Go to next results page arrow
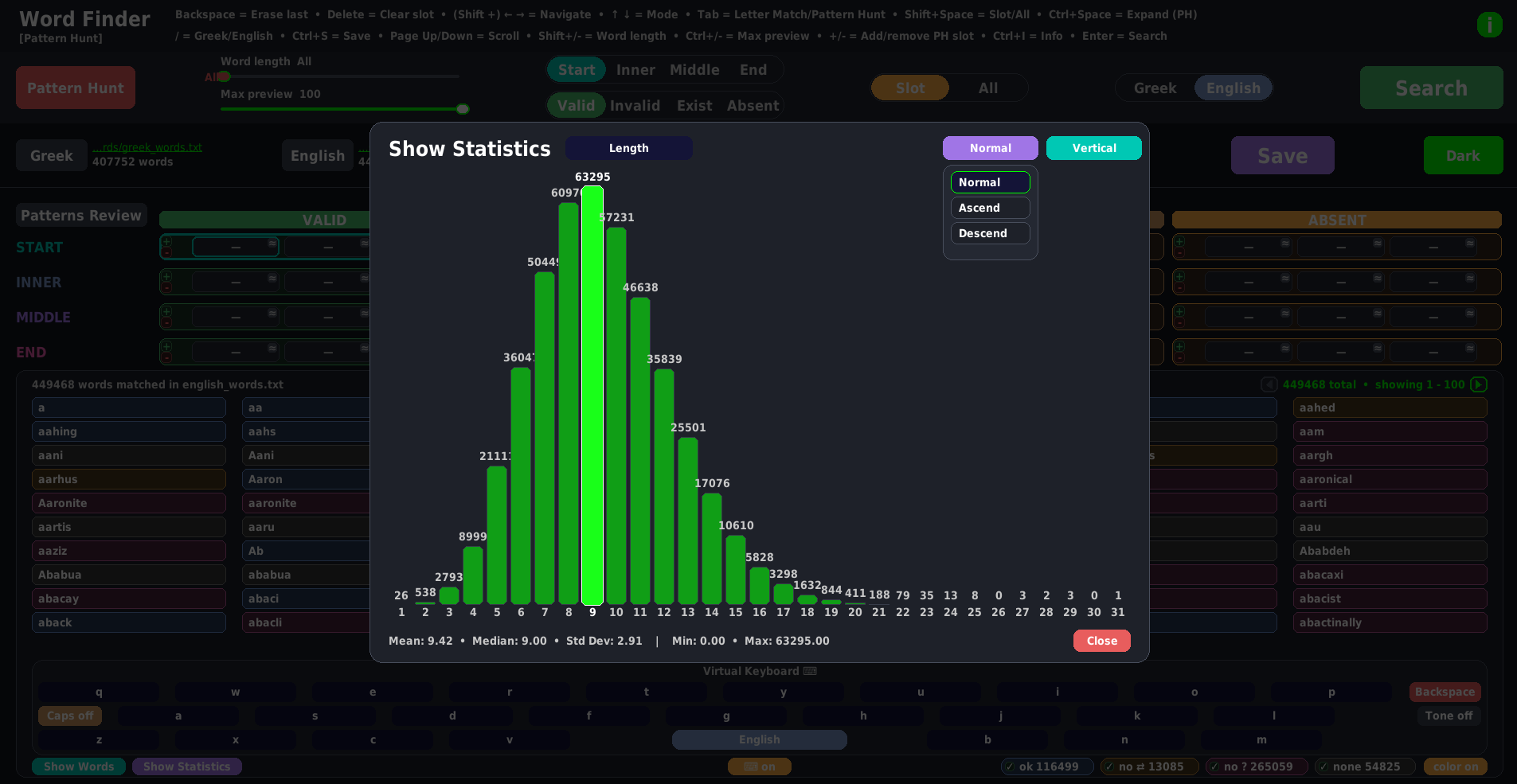The width and height of the screenshot is (1517, 784). 1478,384
